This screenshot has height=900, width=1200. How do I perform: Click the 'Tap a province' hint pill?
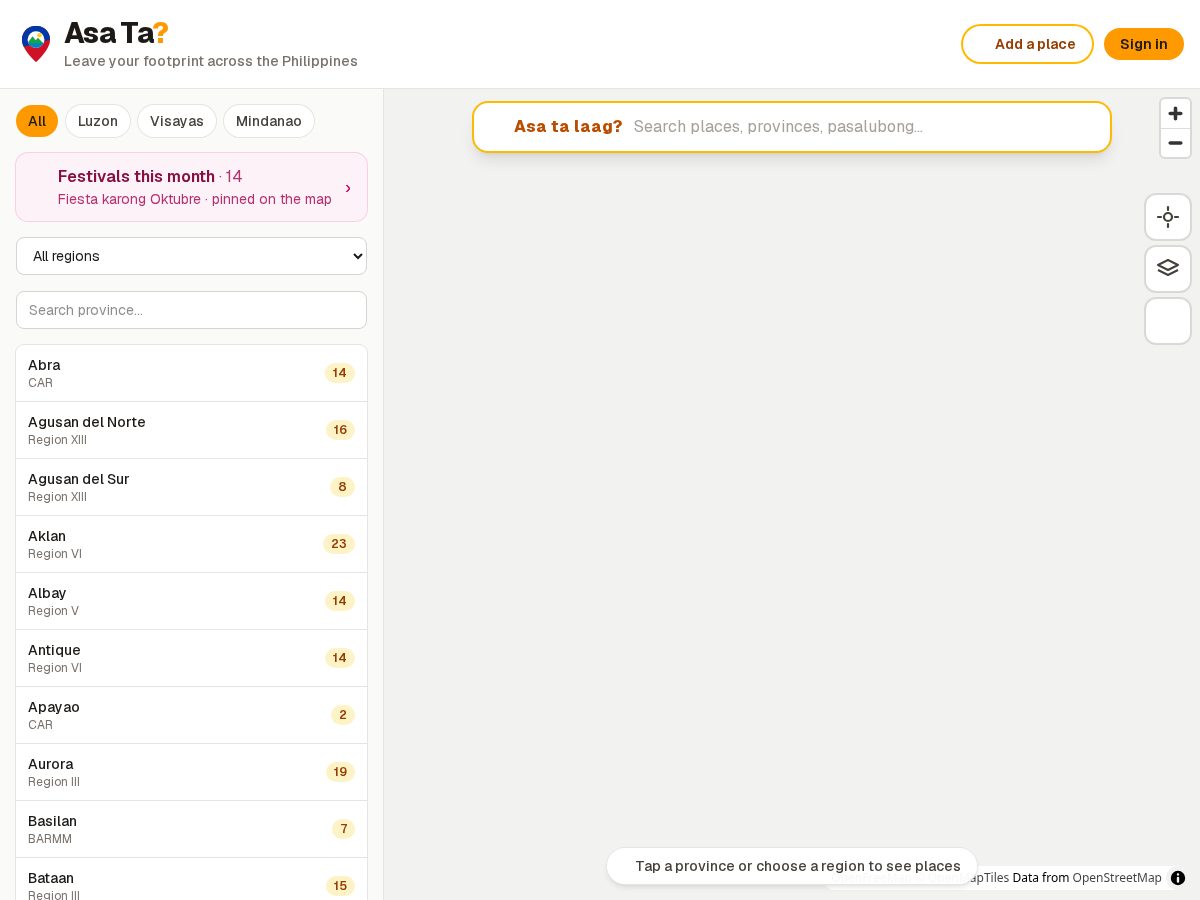[792, 866]
